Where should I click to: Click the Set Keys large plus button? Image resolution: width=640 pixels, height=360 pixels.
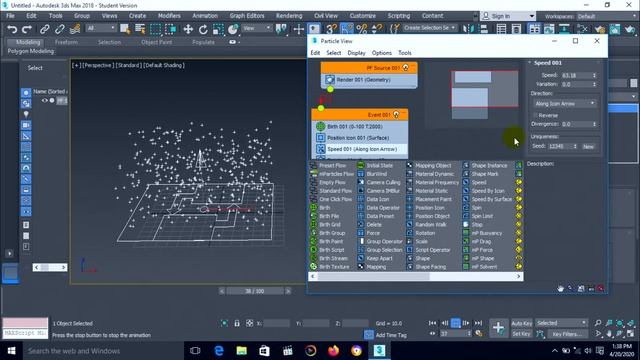click(498, 328)
